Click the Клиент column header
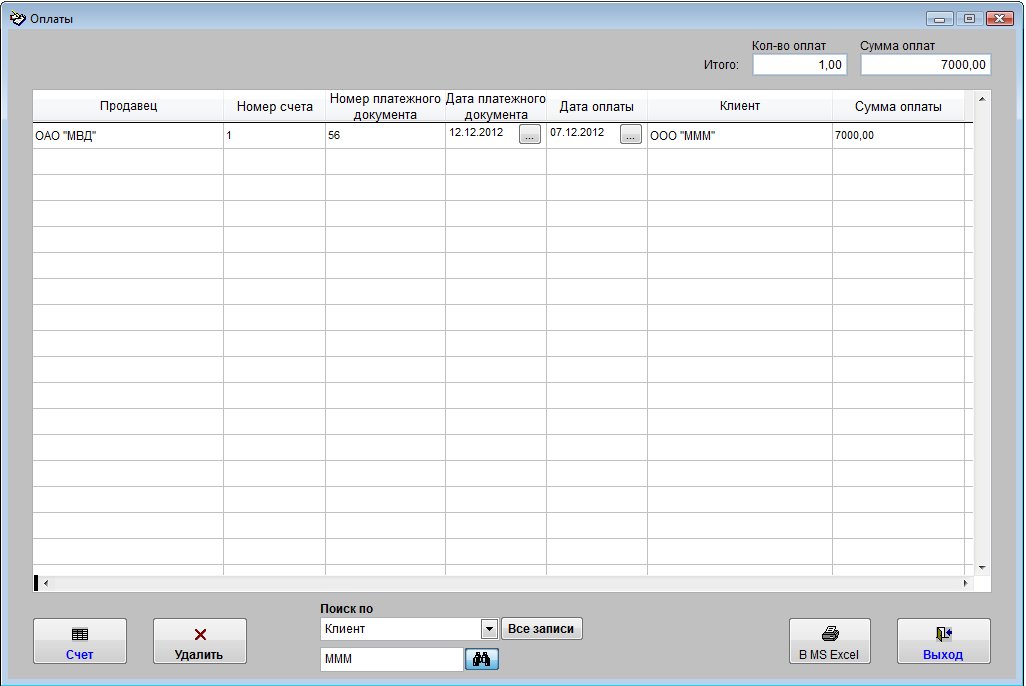This screenshot has width=1026, height=686. (x=739, y=106)
